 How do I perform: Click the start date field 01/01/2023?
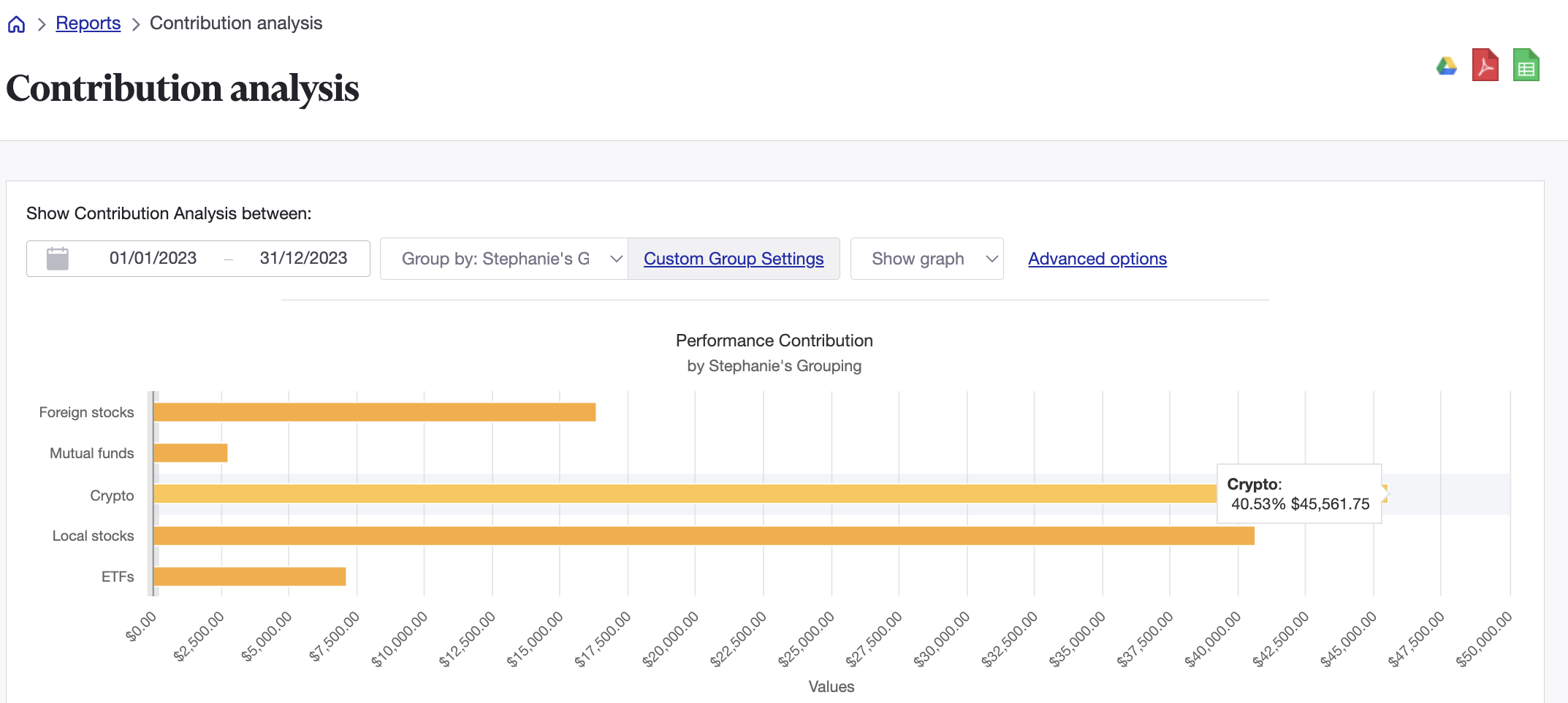(153, 258)
